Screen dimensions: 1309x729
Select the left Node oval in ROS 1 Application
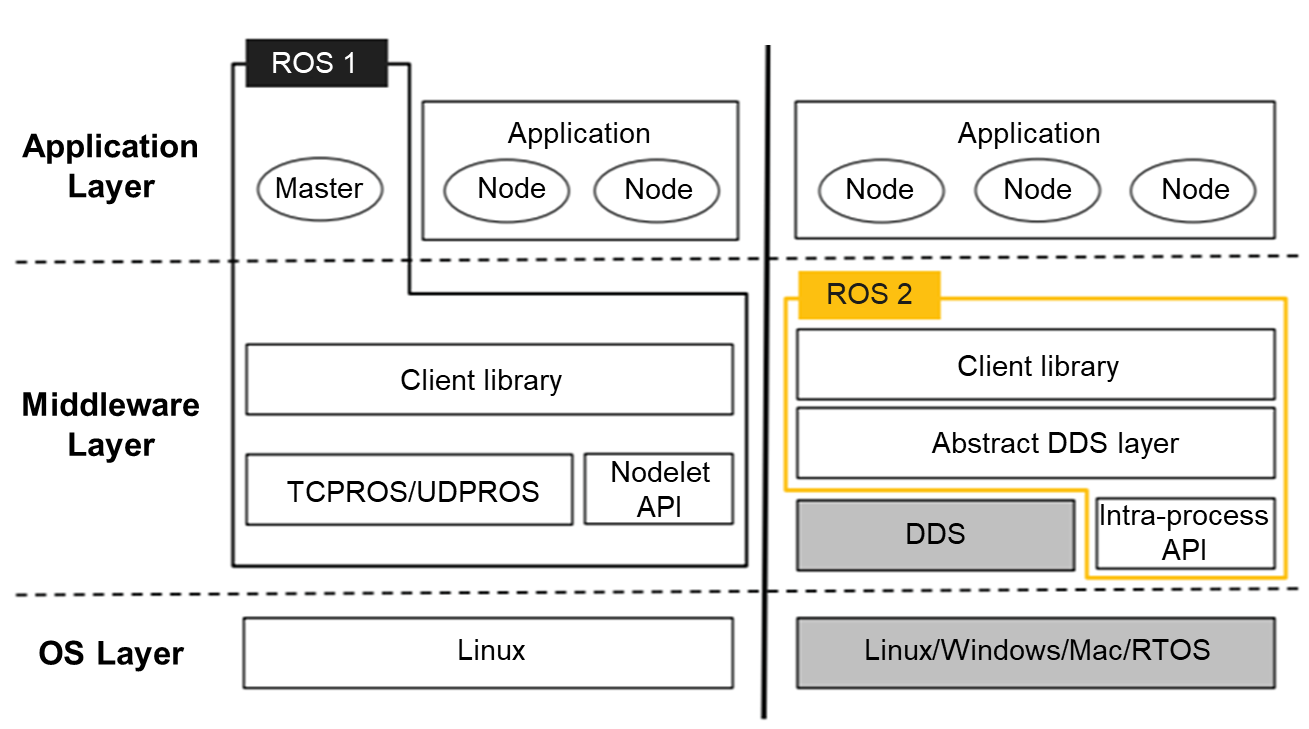[511, 189]
